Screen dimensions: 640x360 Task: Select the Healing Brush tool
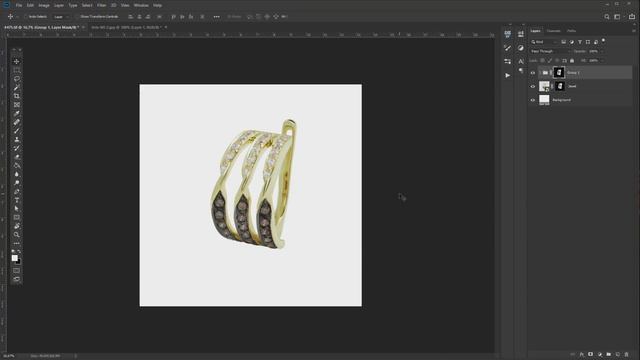(16, 122)
